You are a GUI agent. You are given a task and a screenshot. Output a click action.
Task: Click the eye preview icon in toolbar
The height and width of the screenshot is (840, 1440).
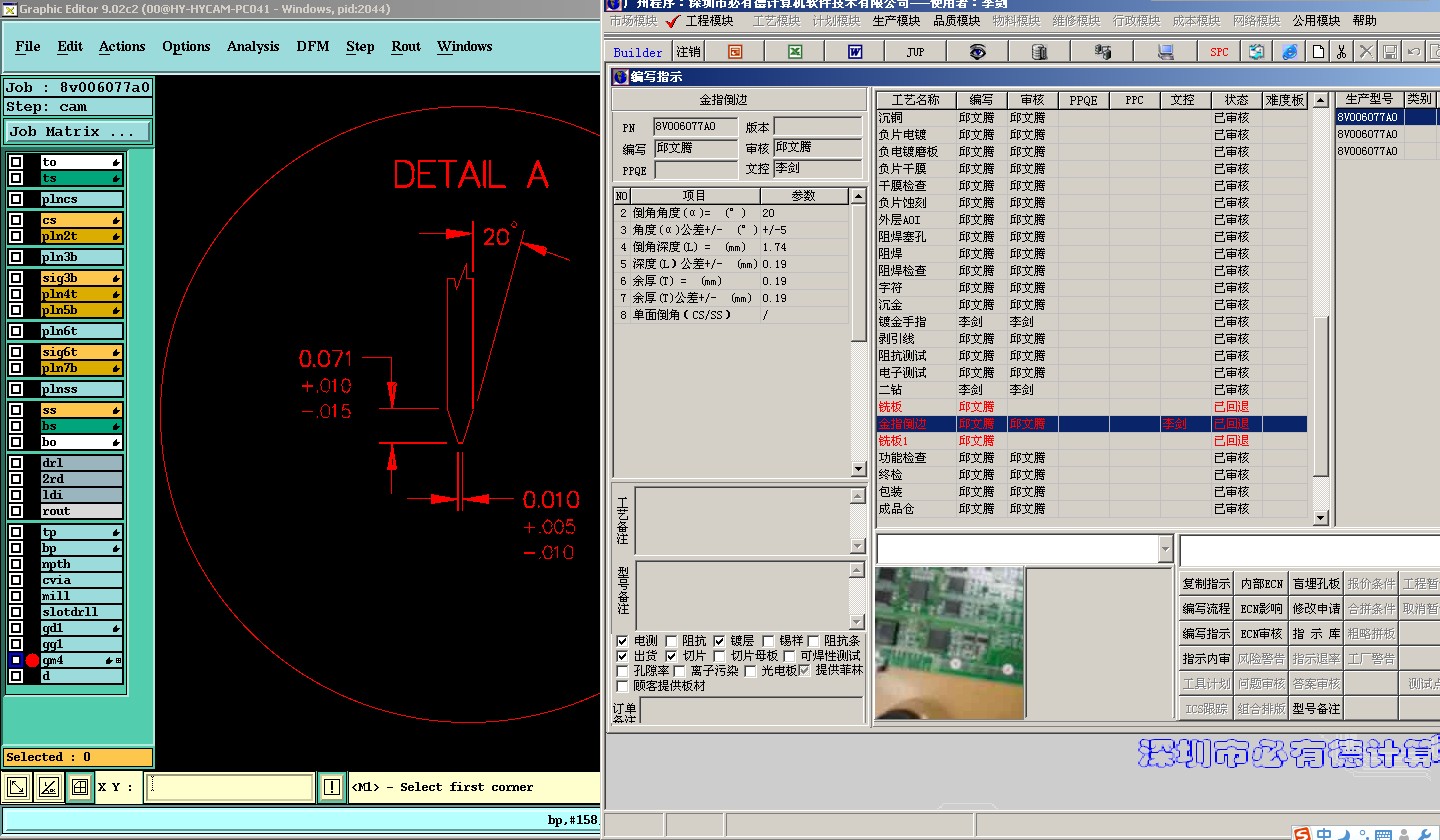pos(977,52)
